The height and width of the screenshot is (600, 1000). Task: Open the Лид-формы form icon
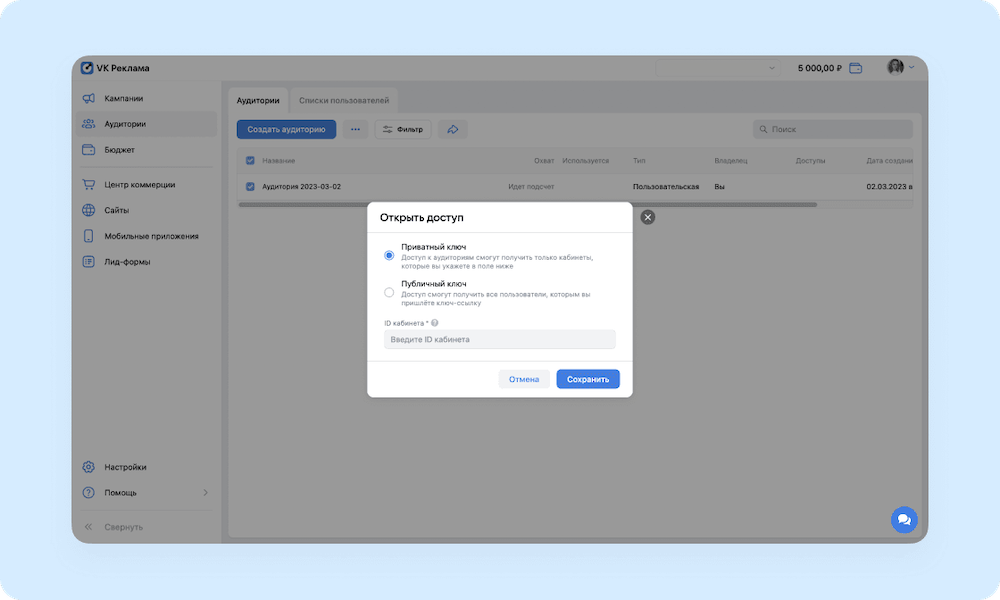coord(89,261)
